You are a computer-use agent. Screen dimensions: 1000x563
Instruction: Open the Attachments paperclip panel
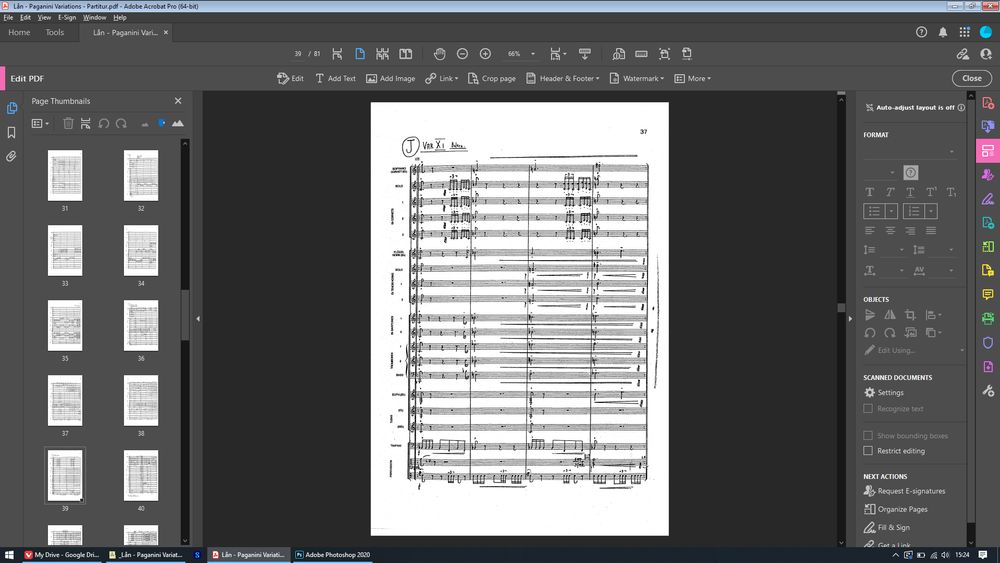click(11, 156)
